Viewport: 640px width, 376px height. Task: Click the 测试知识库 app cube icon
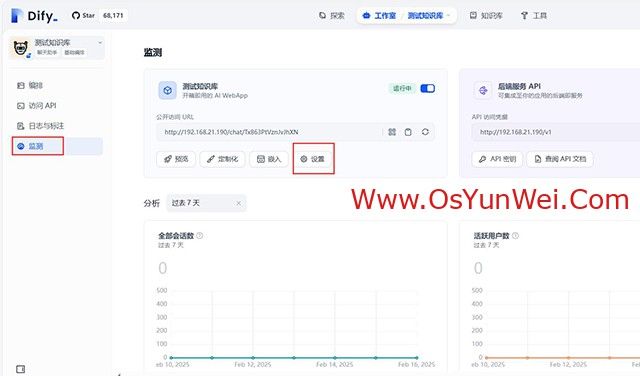point(168,90)
